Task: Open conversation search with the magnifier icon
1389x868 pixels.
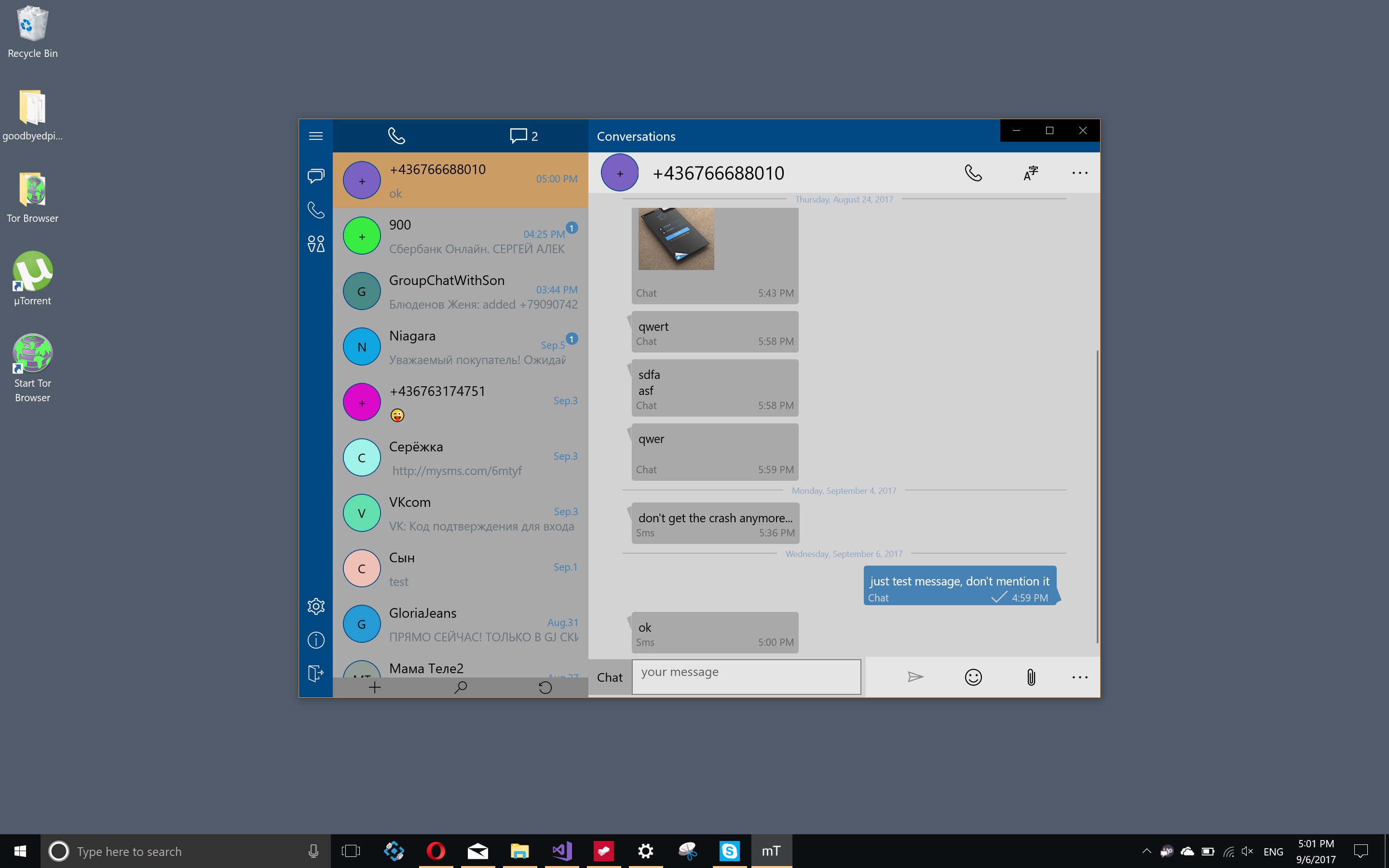Action: [460, 687]
